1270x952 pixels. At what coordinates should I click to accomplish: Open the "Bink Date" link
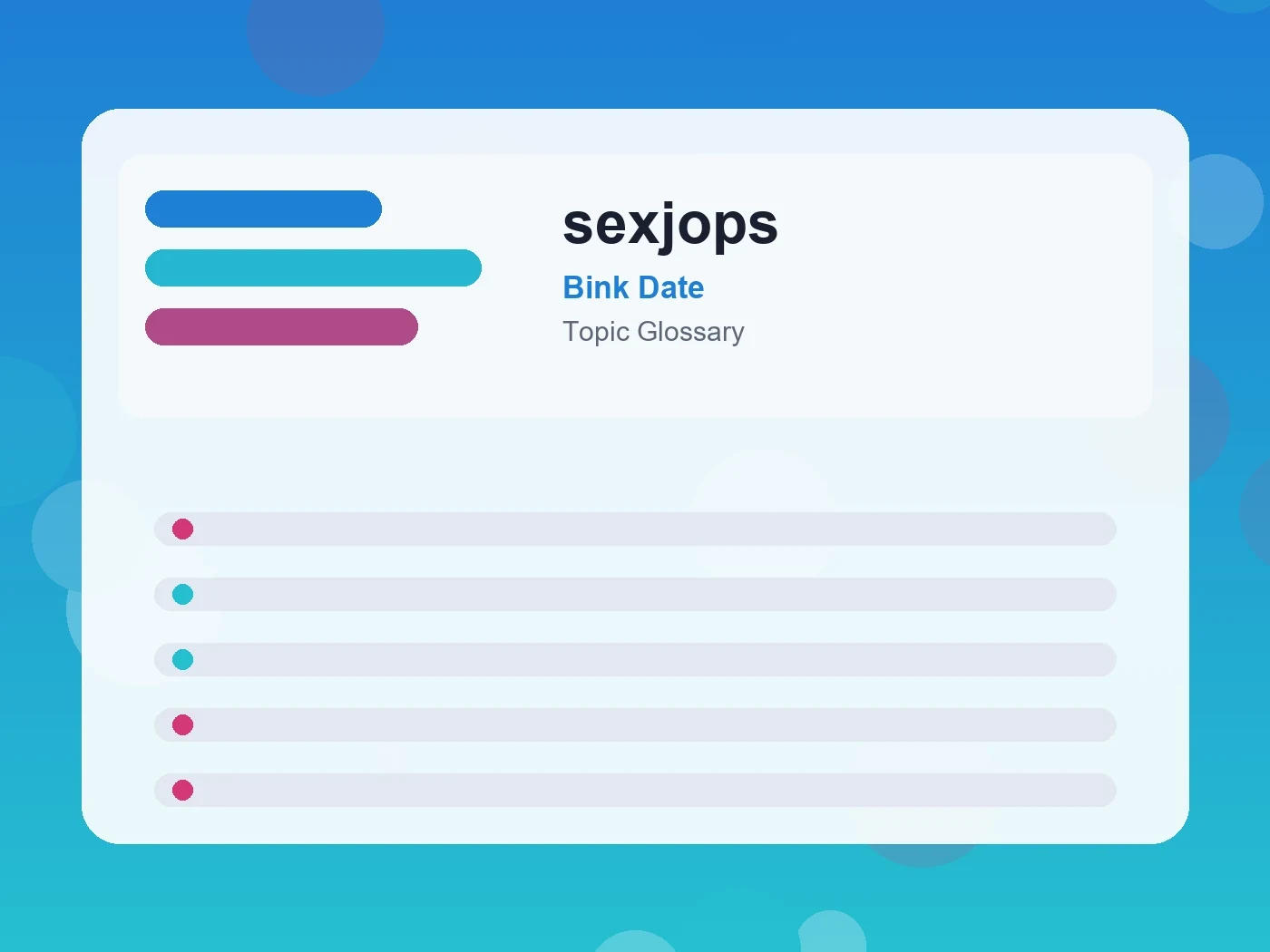(633, 287)
